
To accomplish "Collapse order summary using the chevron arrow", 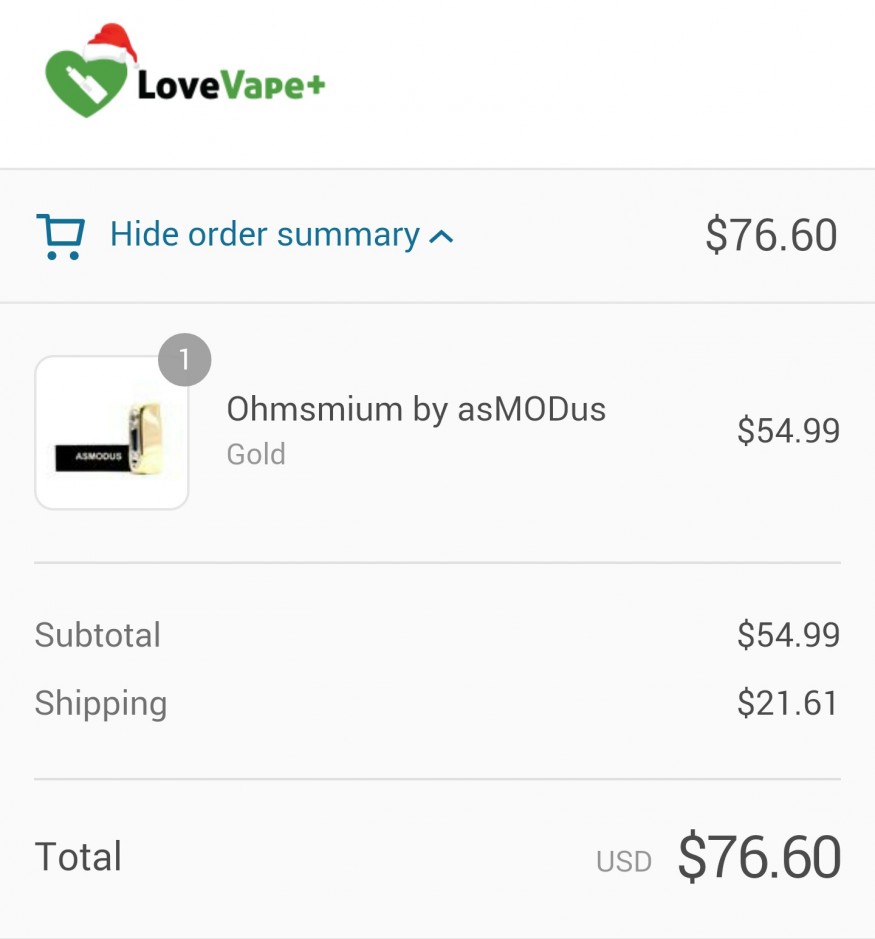I will pyautogui.click(x=441, y=237).
